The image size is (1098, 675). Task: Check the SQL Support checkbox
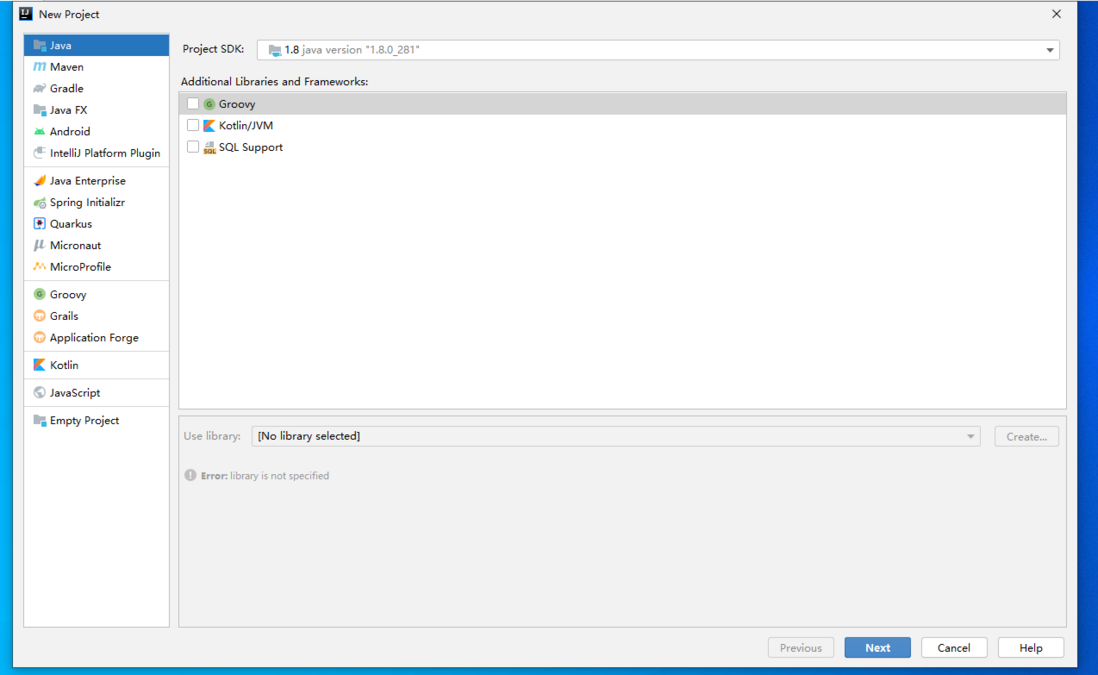(x=193, y=147)
